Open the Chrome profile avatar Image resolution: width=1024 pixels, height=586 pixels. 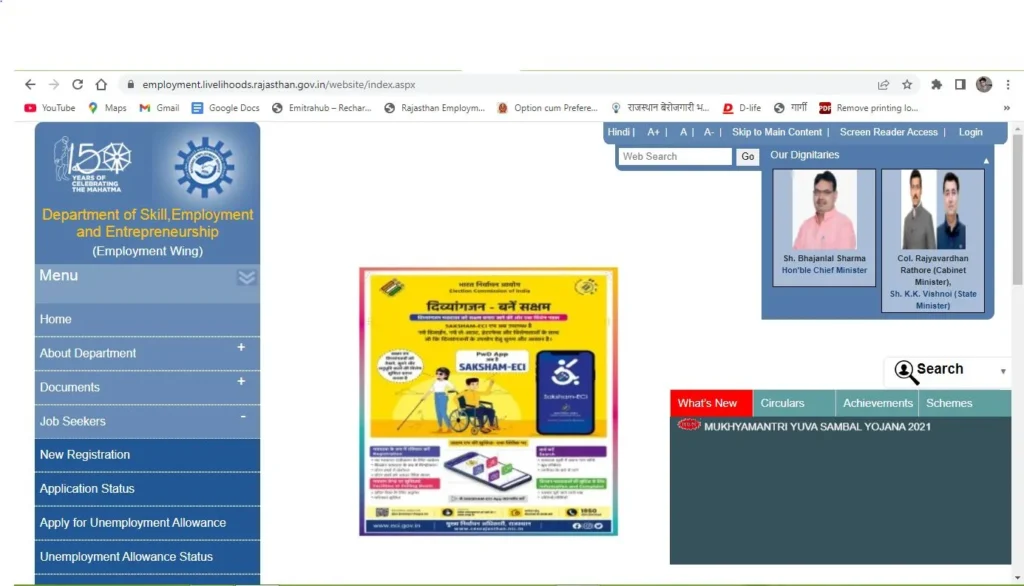tap(984, 84)
